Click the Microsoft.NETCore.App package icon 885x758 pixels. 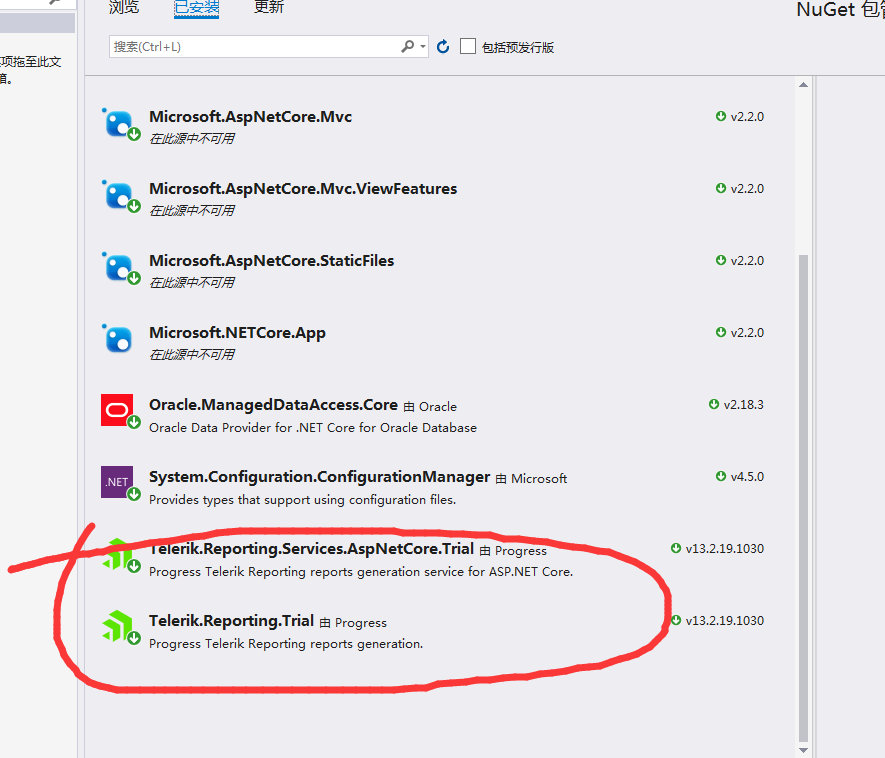(118, 339)
